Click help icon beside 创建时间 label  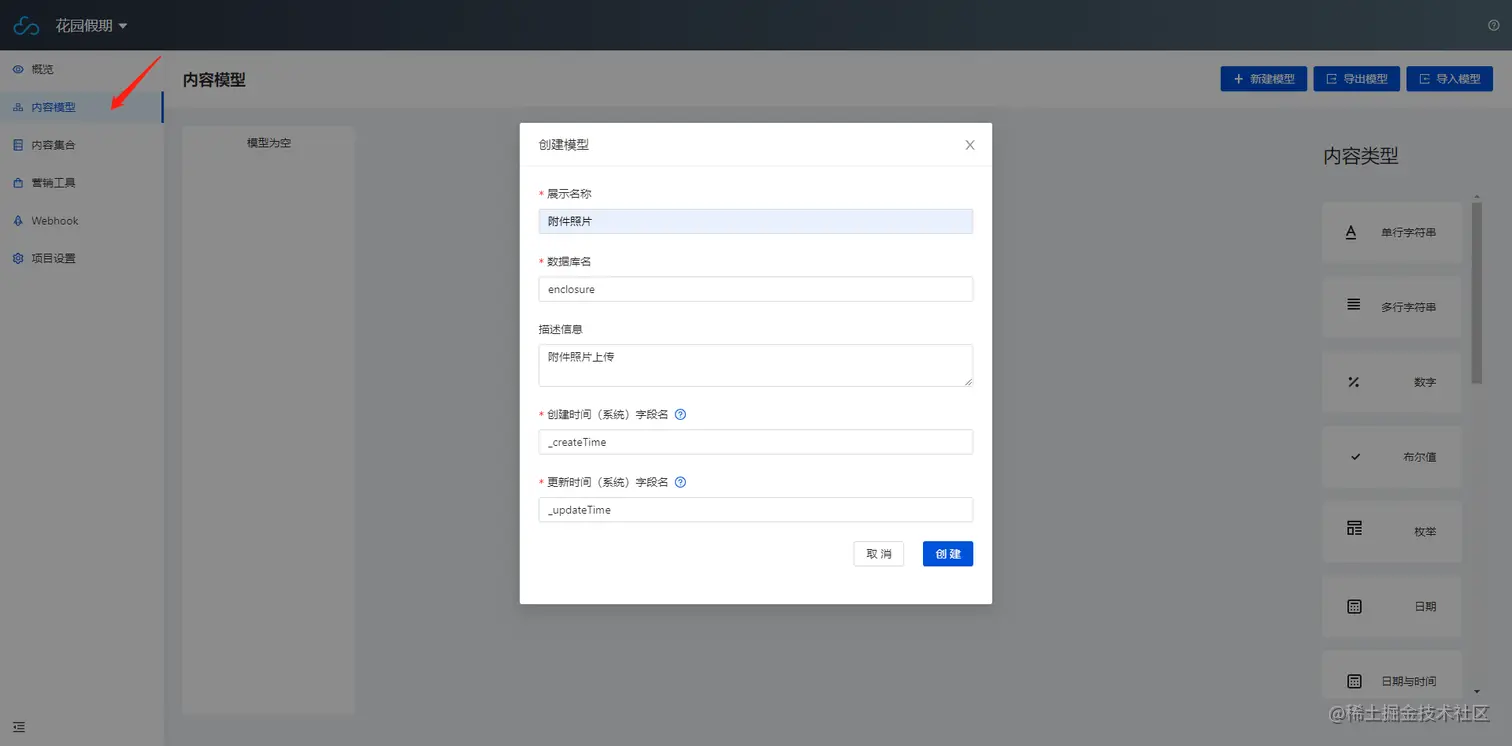tap(680, 414)
